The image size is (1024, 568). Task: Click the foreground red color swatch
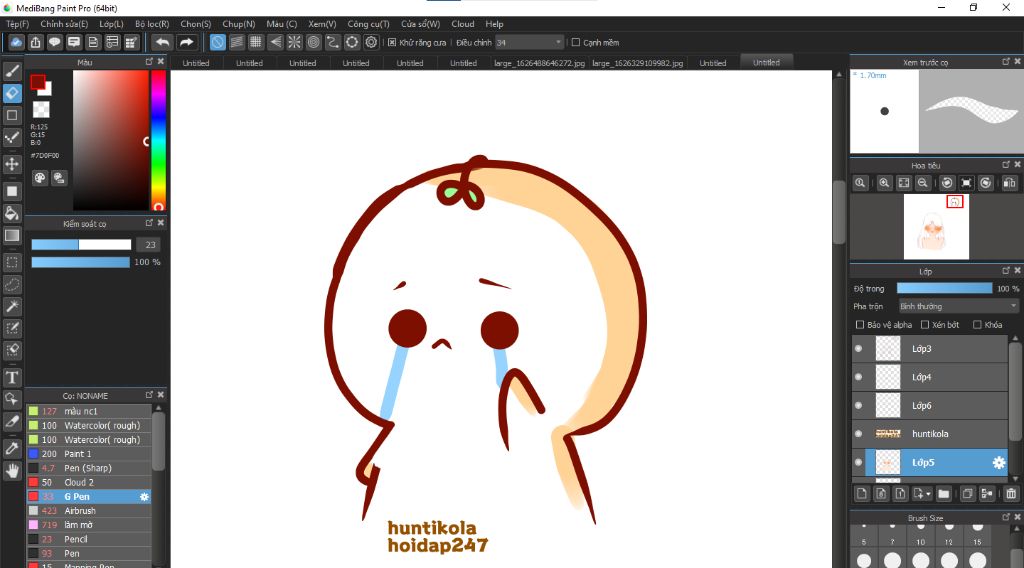click(38, 82)
